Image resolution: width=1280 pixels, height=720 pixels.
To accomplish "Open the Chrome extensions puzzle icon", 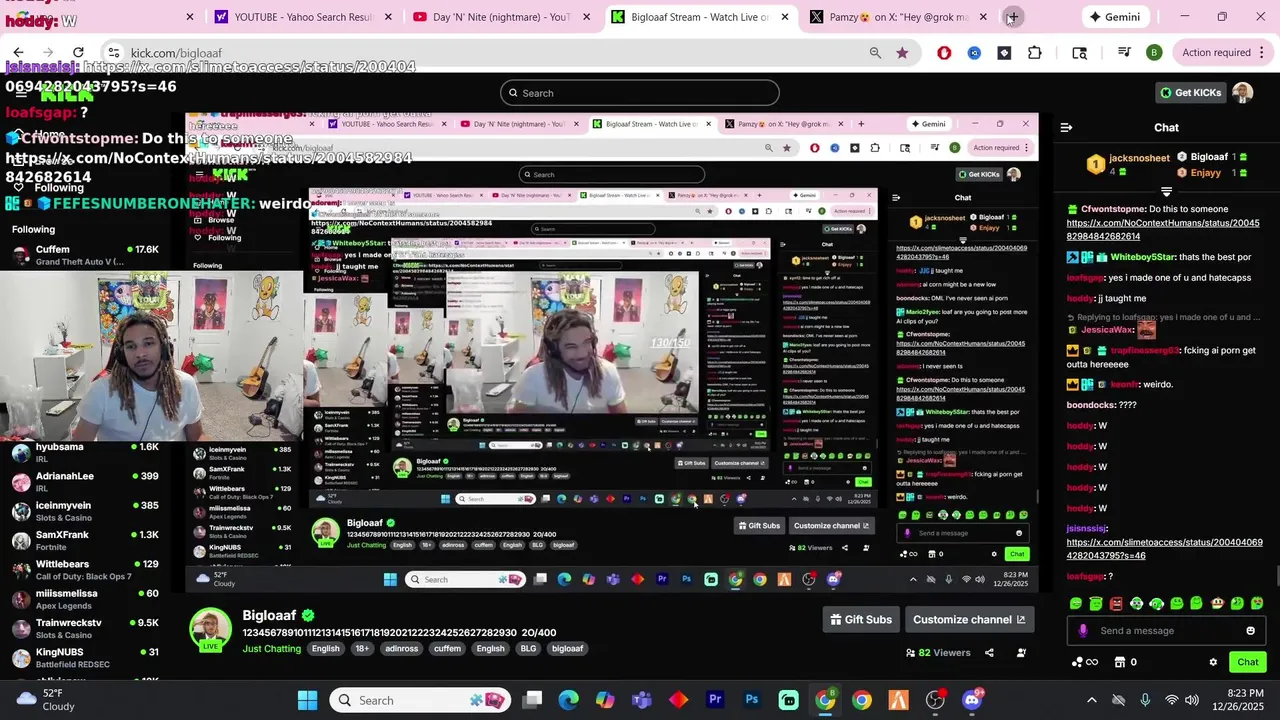I will (x=1035, y=53).
